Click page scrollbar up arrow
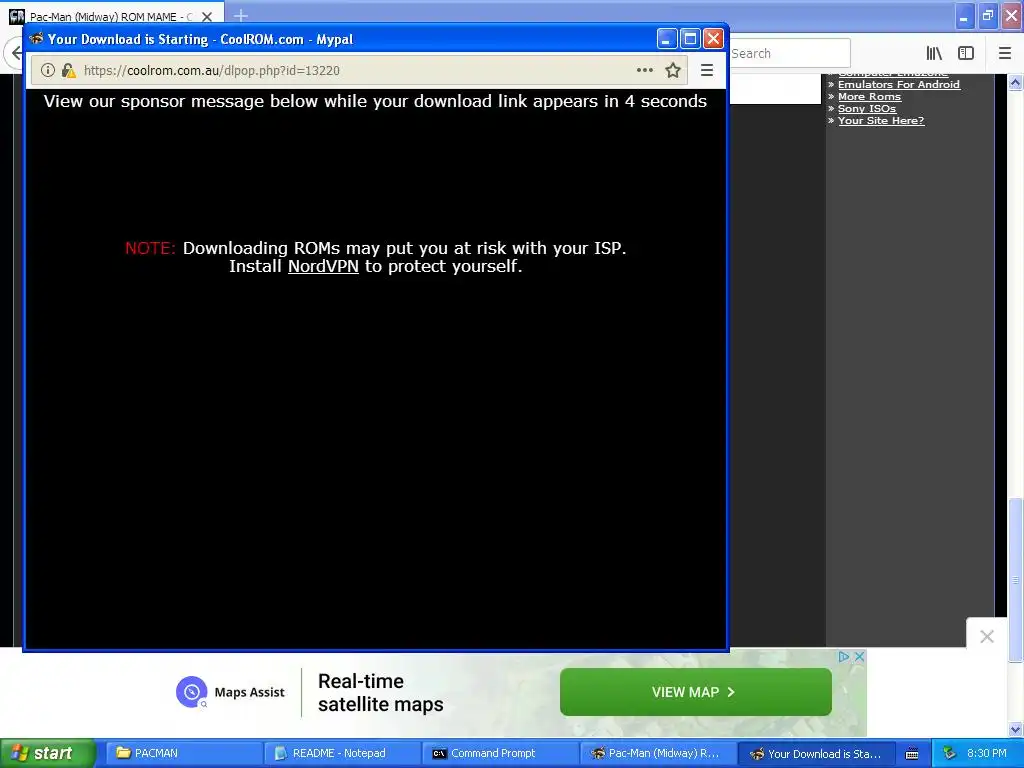The image size is (1024, 768). 1015,82
